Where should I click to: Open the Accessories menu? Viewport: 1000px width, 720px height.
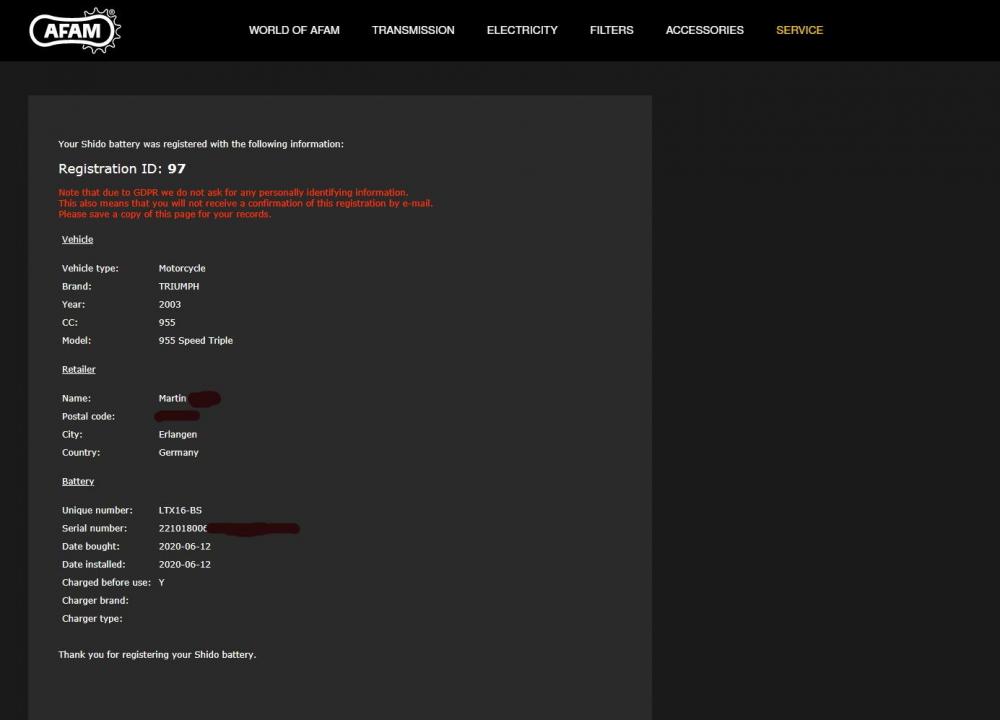pyautogui.click(x=705, y=30)
